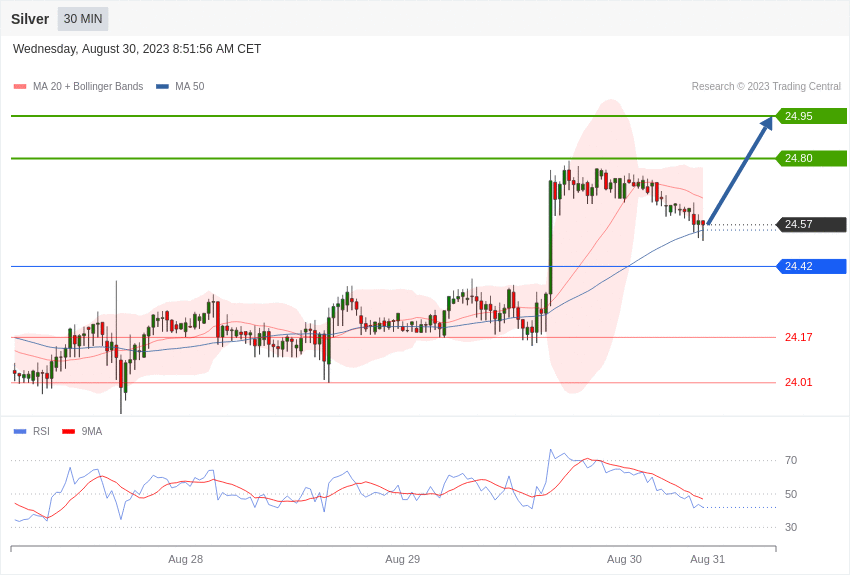The height and width of the screenshot is (576, 850).
Task: Click the 24.80 resistance price tag
Action: [812, 158]
